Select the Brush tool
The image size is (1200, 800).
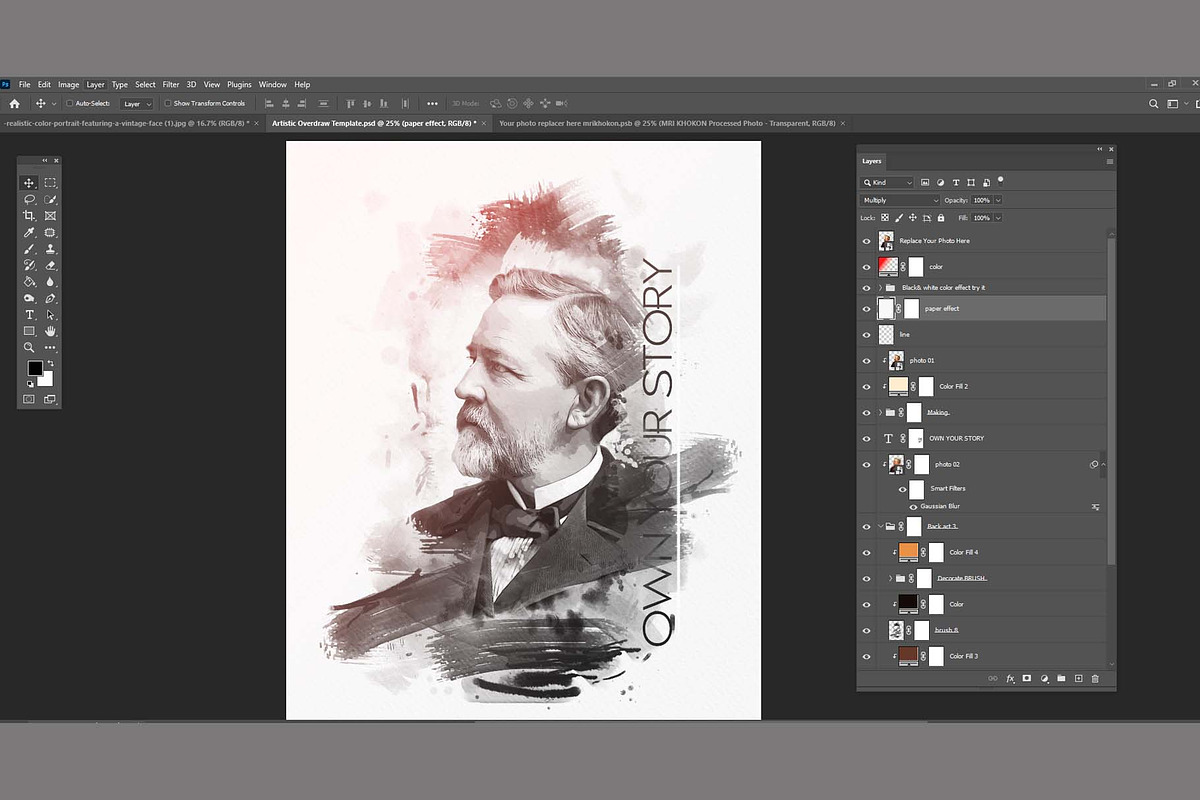[x=29, y=249]
